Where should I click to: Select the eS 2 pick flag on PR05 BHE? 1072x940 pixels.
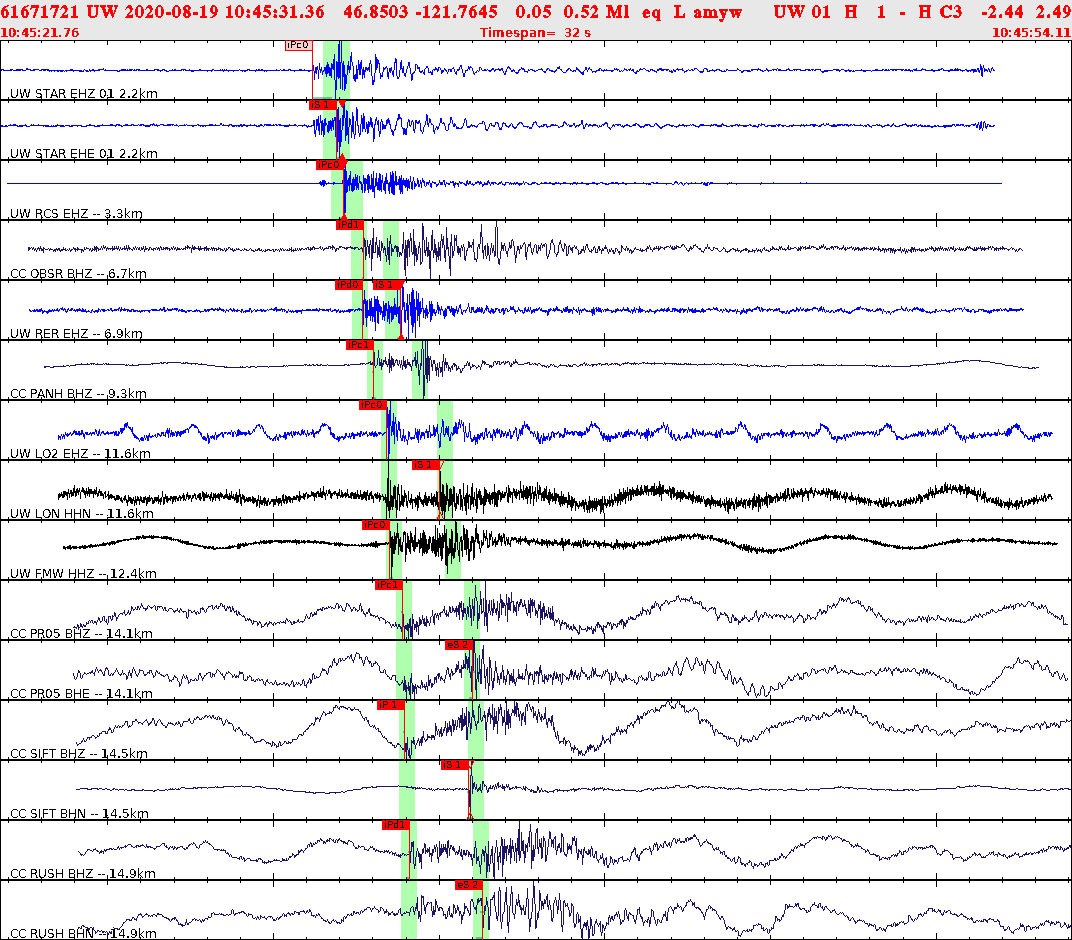click(457, 645)
